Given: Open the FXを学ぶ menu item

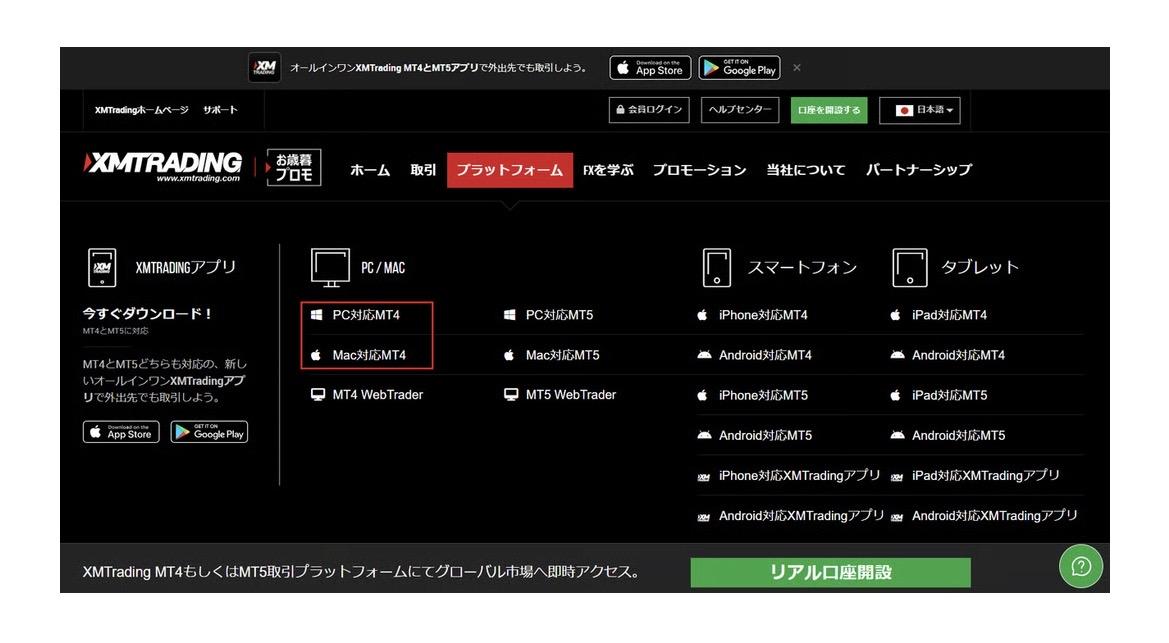Looking at the screenshot, I should pyautogui.click(x=608, y=170).
